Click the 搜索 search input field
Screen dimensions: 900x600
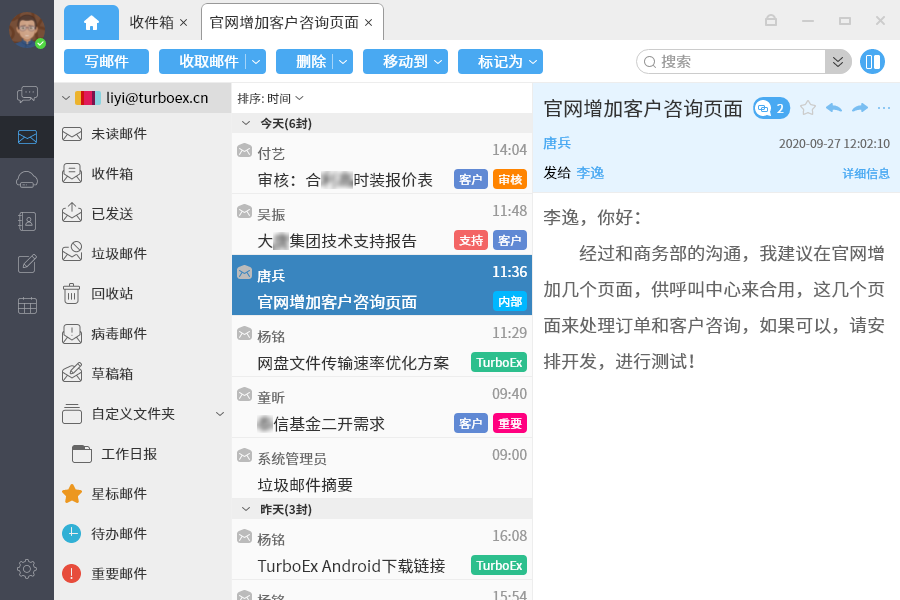[x=740, y=62]
